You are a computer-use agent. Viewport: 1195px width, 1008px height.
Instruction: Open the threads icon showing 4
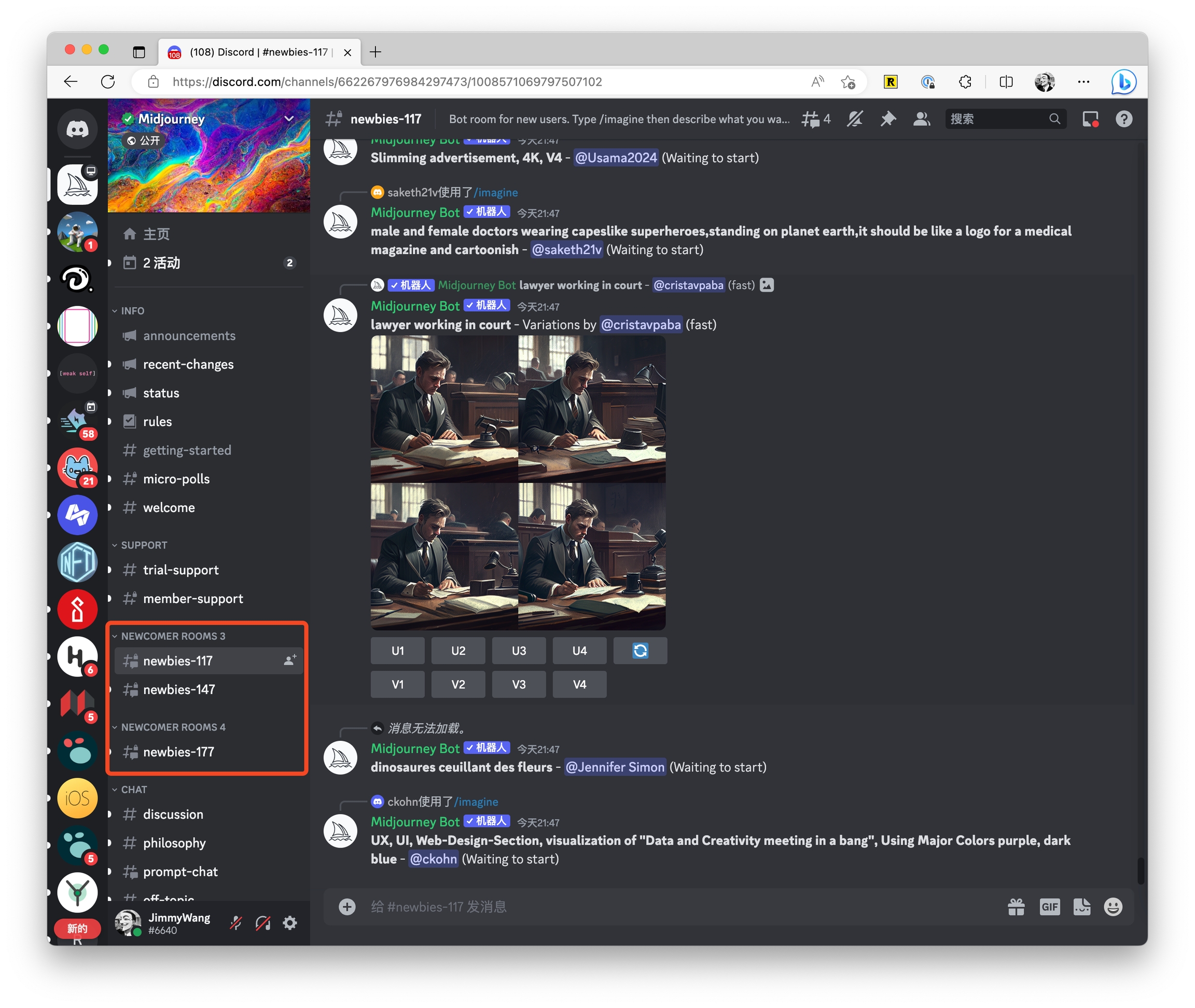(x=815, y=119)
